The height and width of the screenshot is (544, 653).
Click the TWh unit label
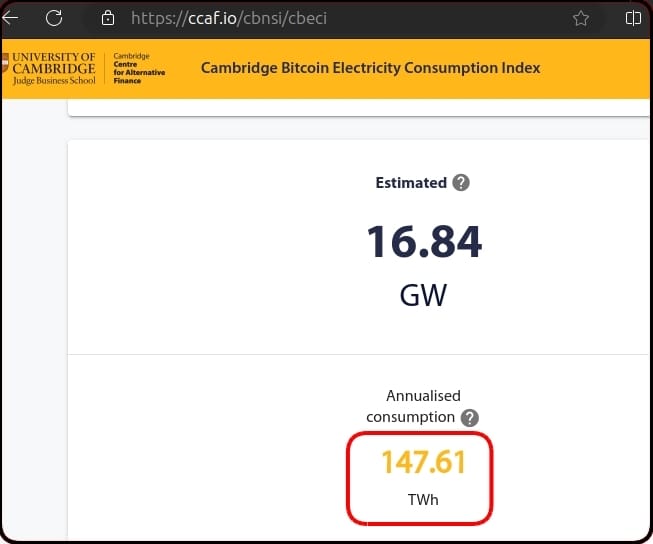423,499
